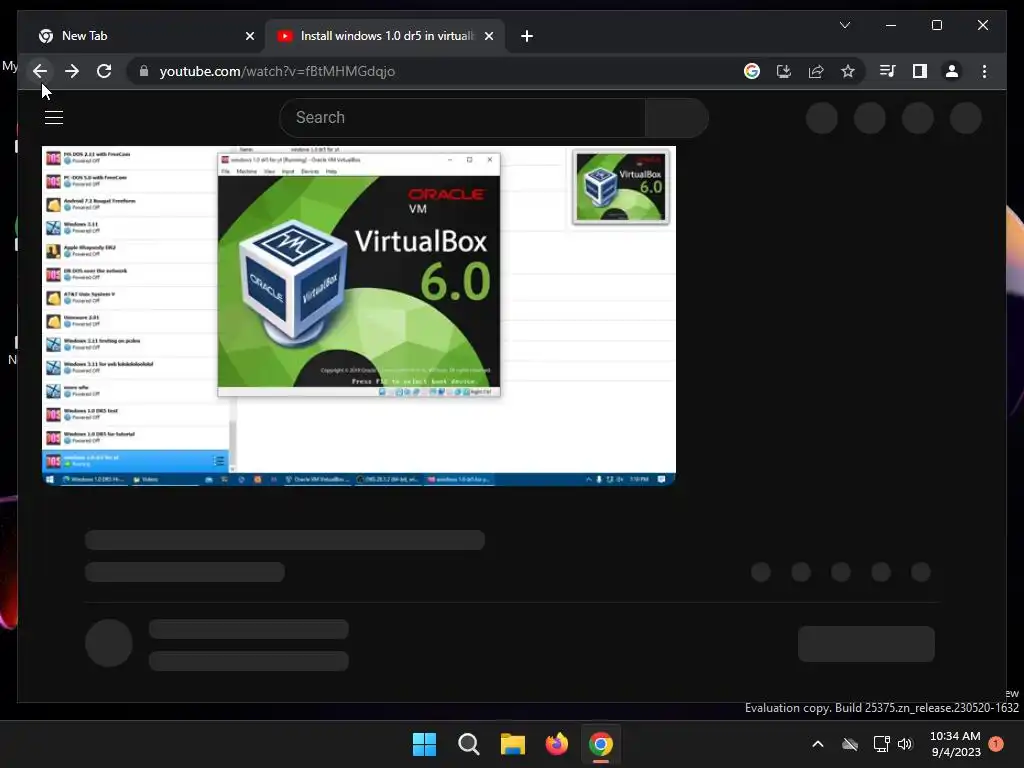The width and height of the screenshot is (1024, 768).
Task: Bookmark this page with the star
Action: point(848,71)
